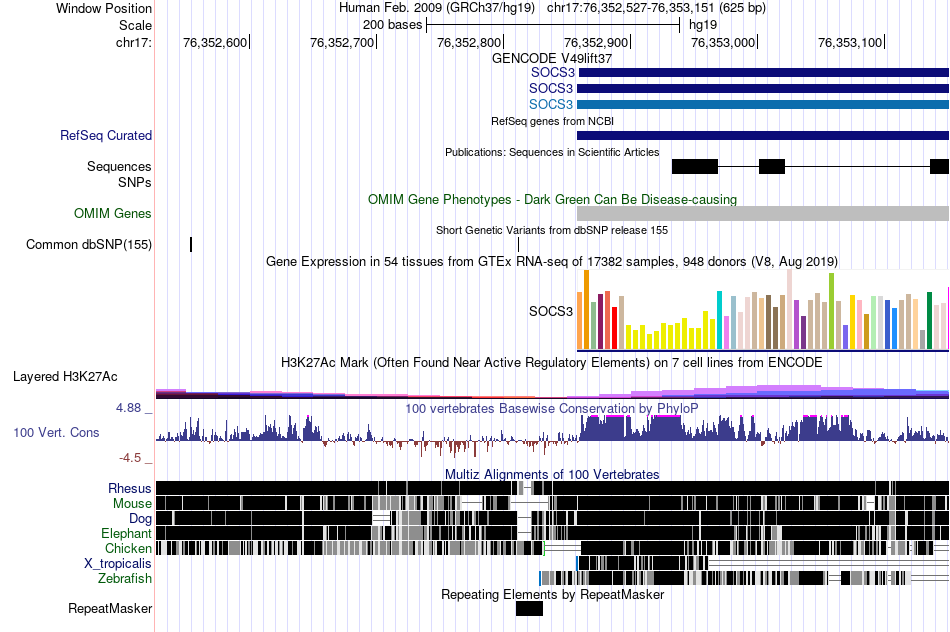The image size is (950, 632).
Task: Click the Dog species label
Action: (x=140, y=519)
